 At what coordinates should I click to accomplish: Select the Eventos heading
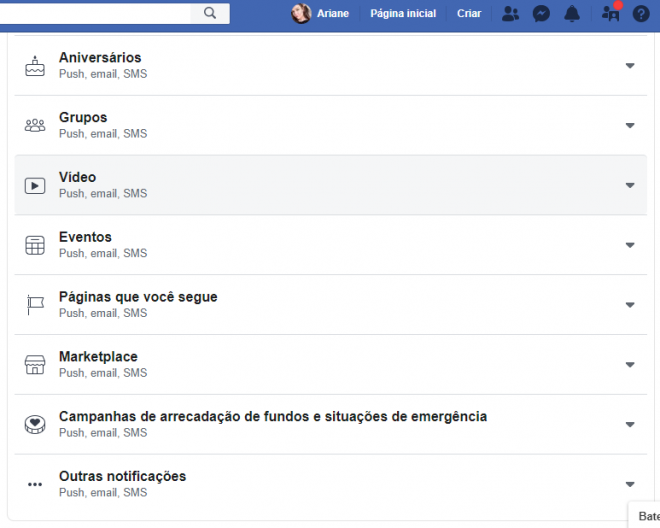tap(85, 237)
